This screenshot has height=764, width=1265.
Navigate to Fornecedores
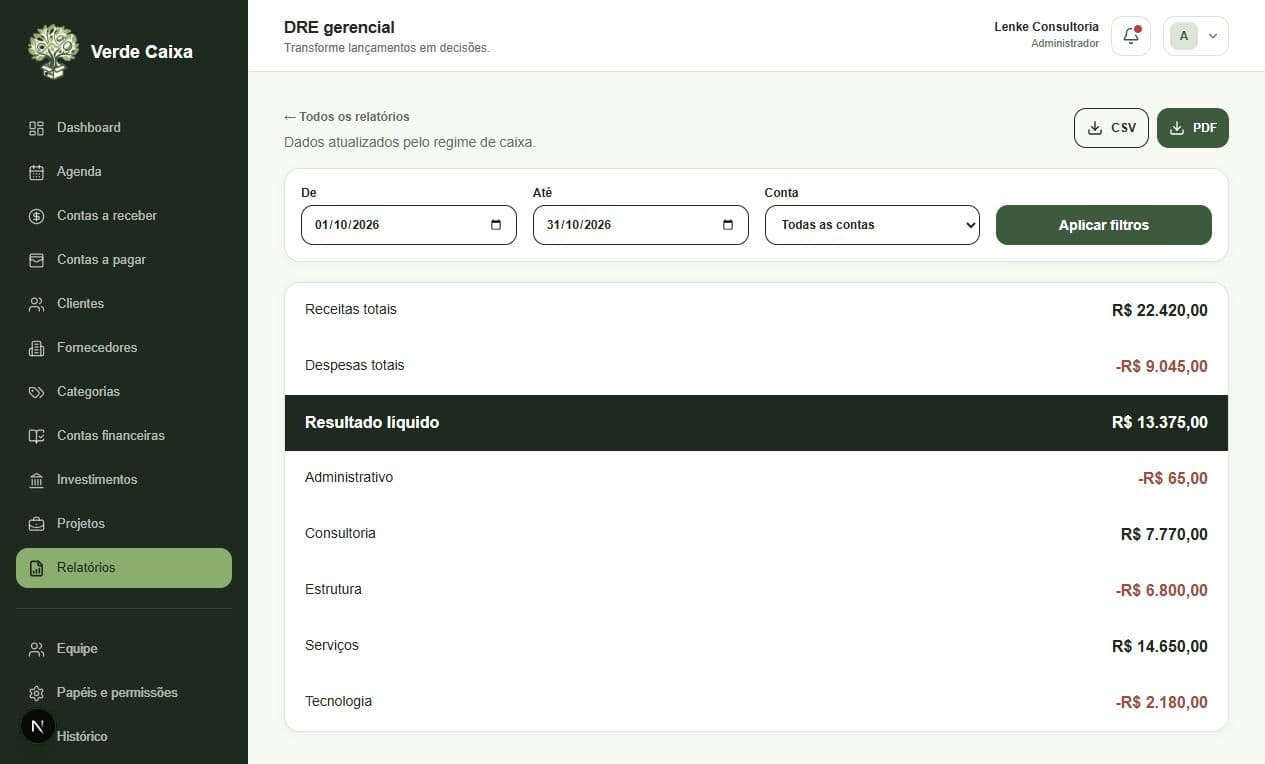tap(124, 348)
